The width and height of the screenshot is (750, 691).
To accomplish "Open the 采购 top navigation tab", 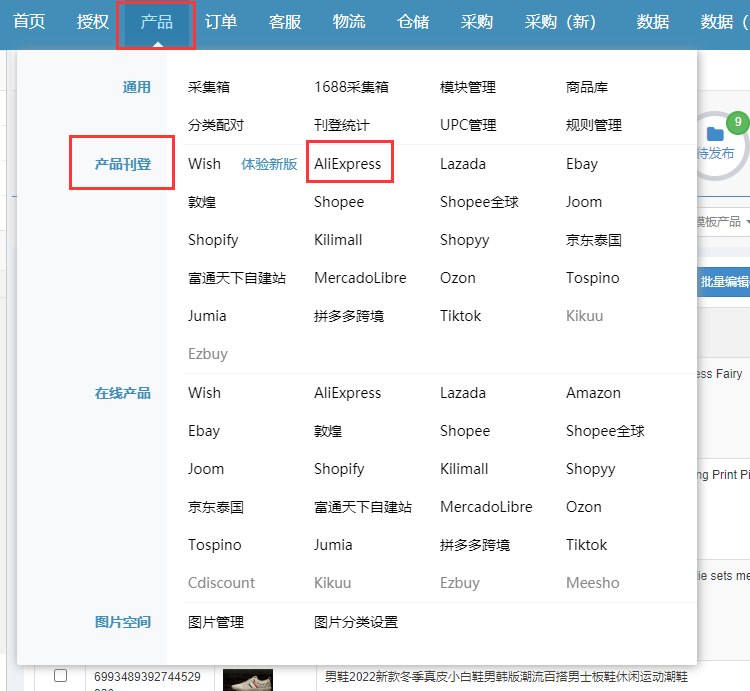I will [476, 22].
